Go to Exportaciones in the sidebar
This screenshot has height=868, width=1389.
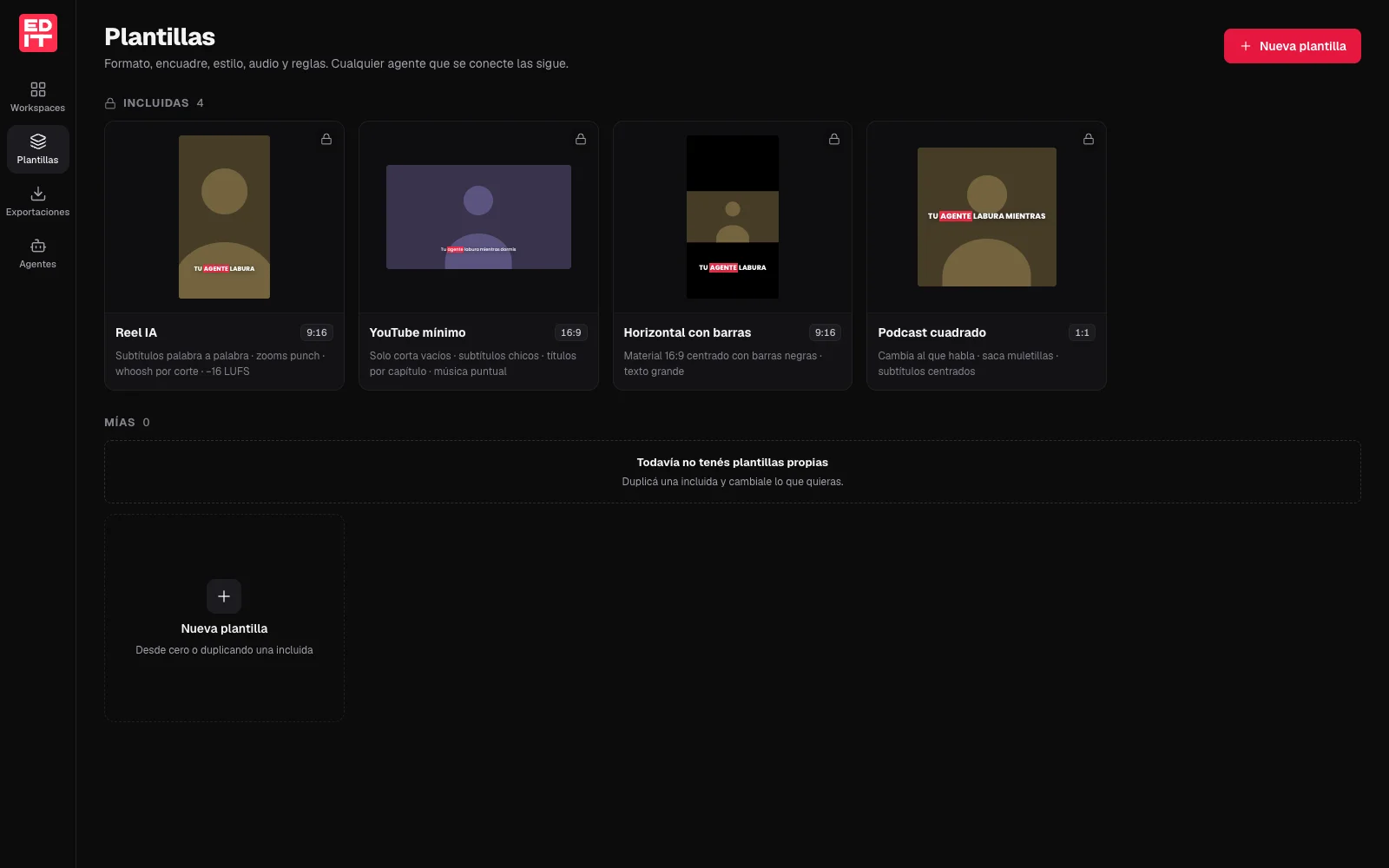point(38,201)
